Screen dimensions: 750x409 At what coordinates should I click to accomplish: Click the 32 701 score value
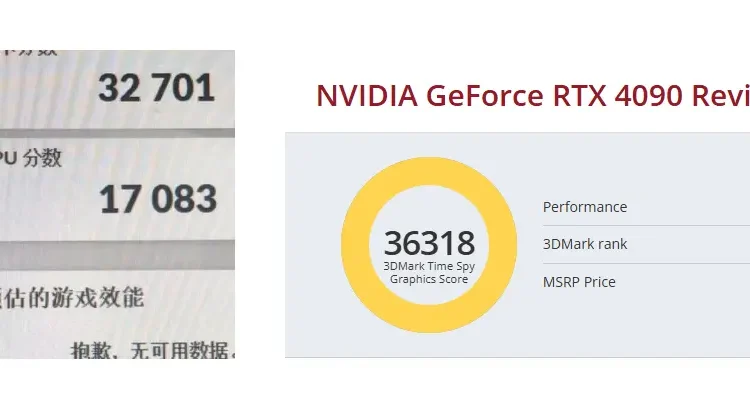(156, 88)
